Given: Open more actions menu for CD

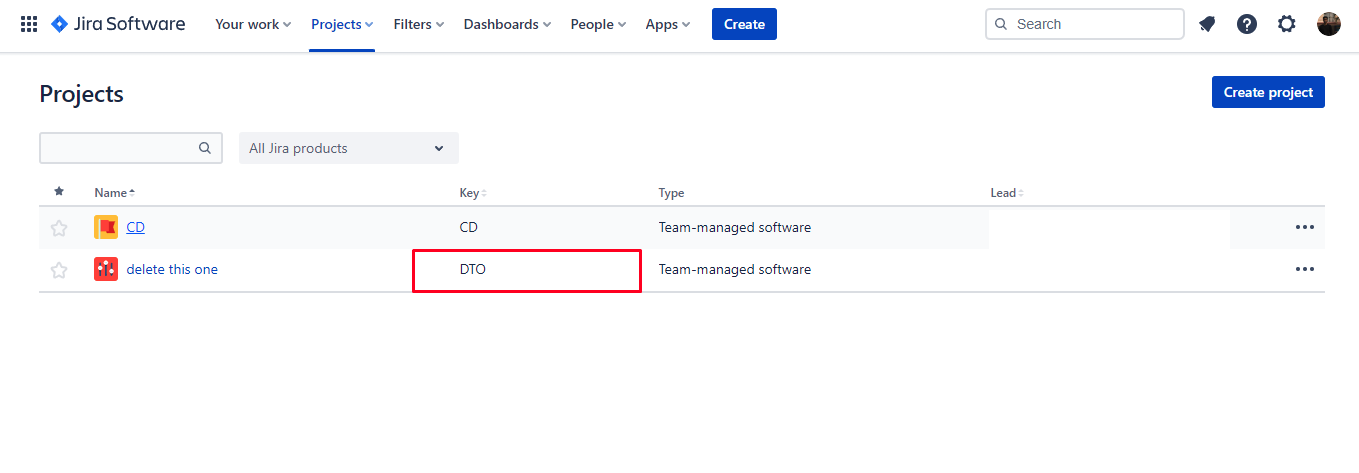Looking at the screenshot, I should [1304, 227].
